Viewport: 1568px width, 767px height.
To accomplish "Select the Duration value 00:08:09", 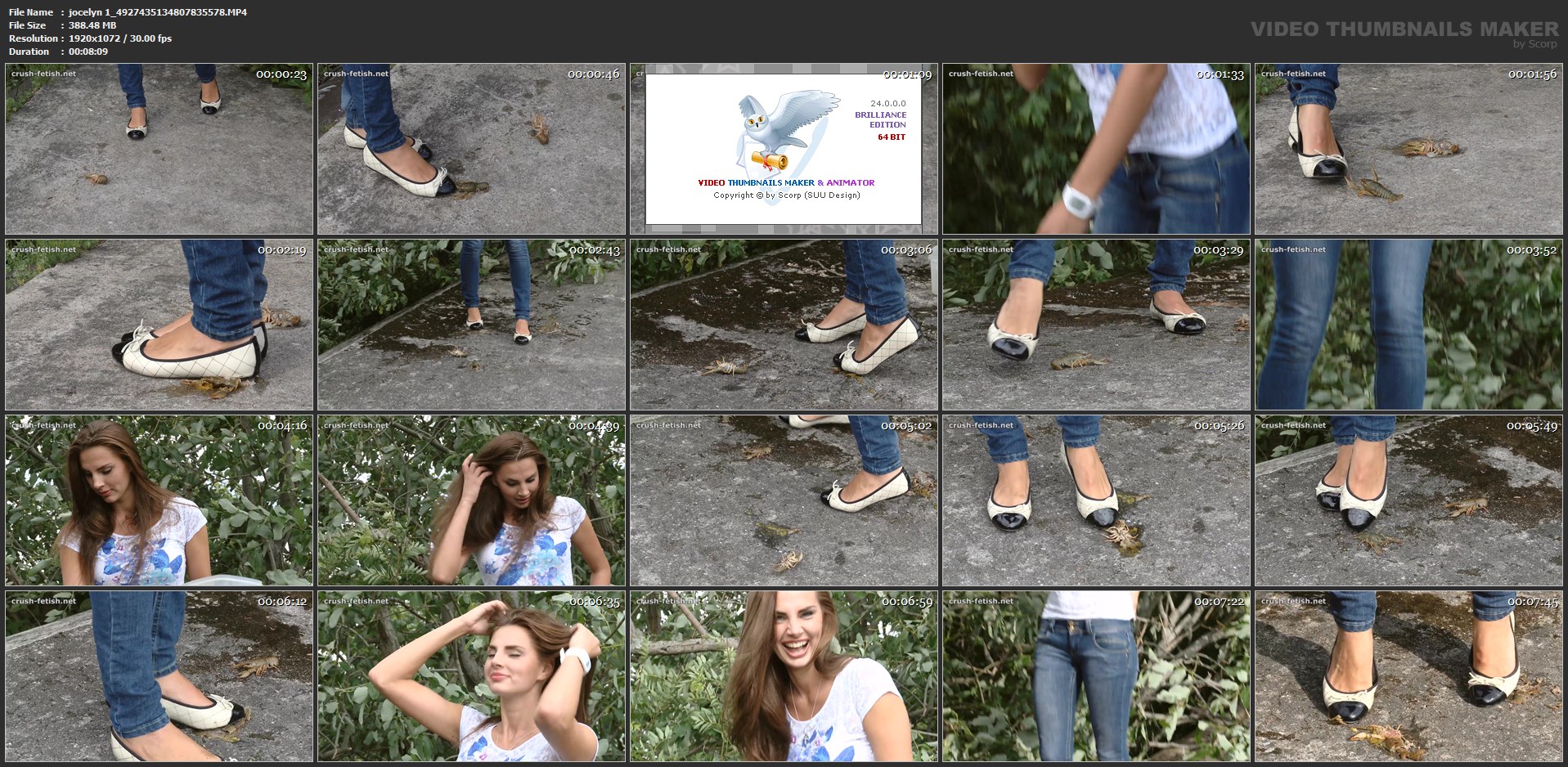I will point(88,52).
